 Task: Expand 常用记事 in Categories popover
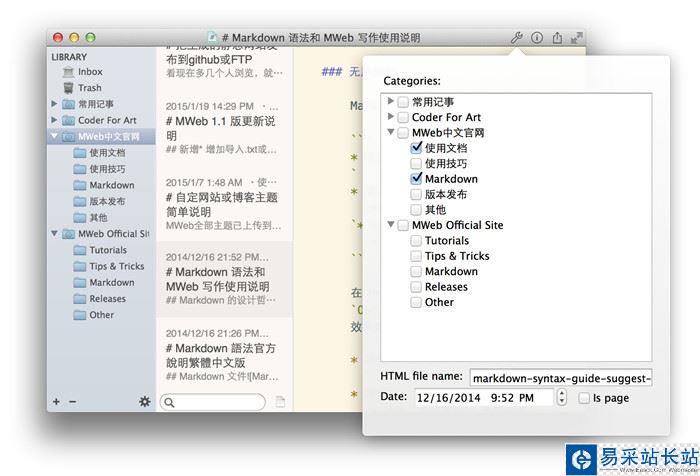[x=391, y=101]
